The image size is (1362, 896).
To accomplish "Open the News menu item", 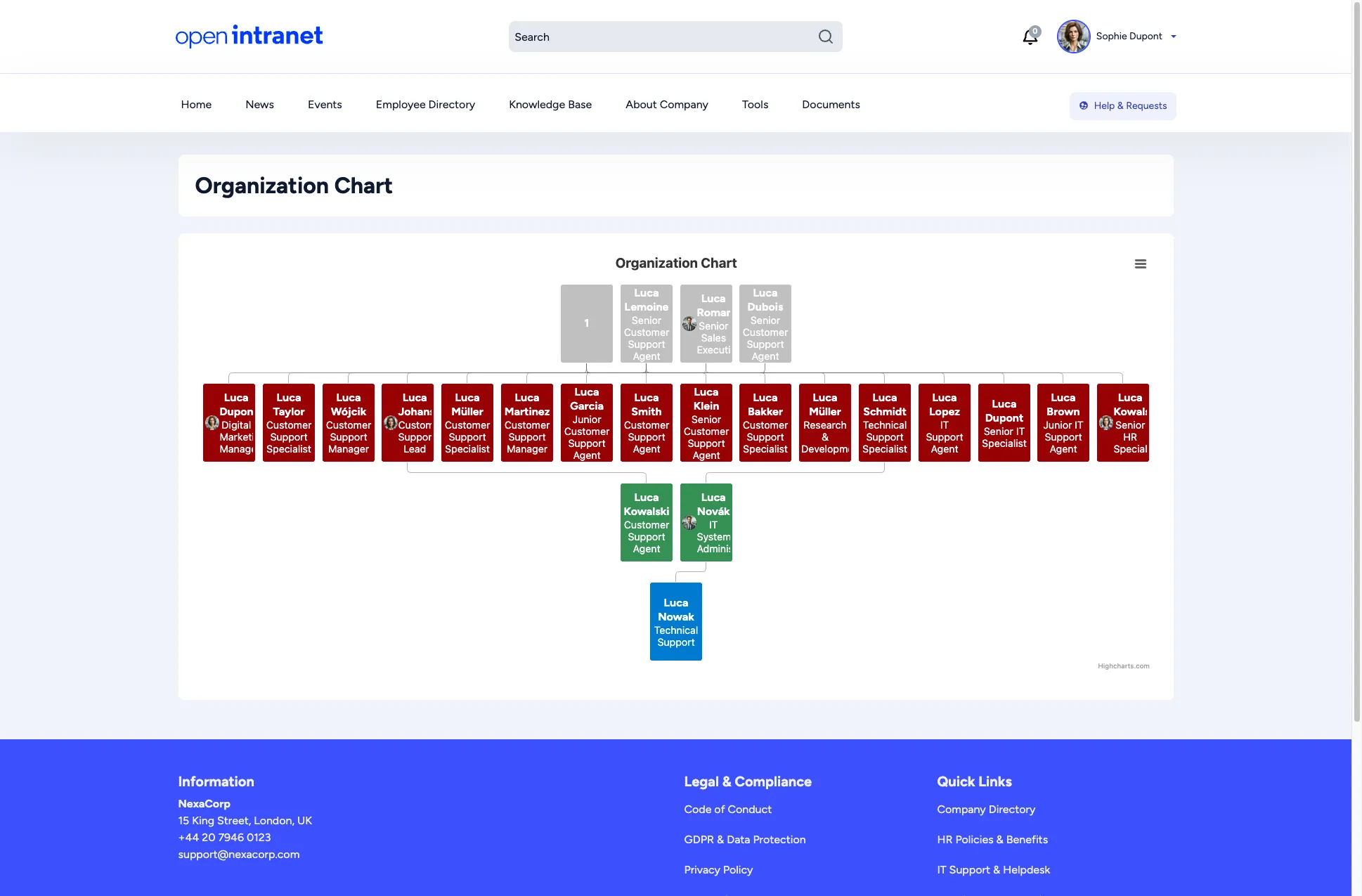I will [259, 105].
